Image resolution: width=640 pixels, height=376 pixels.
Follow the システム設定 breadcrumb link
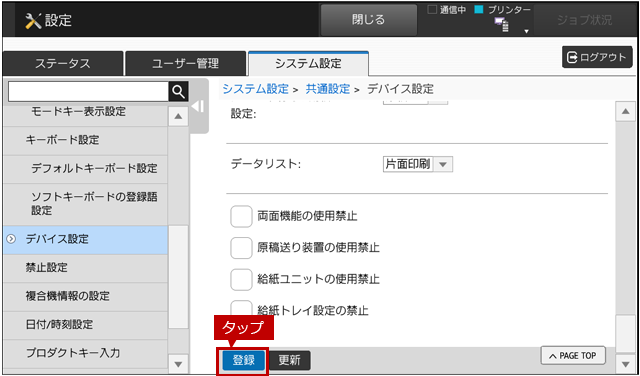(256, 89)
